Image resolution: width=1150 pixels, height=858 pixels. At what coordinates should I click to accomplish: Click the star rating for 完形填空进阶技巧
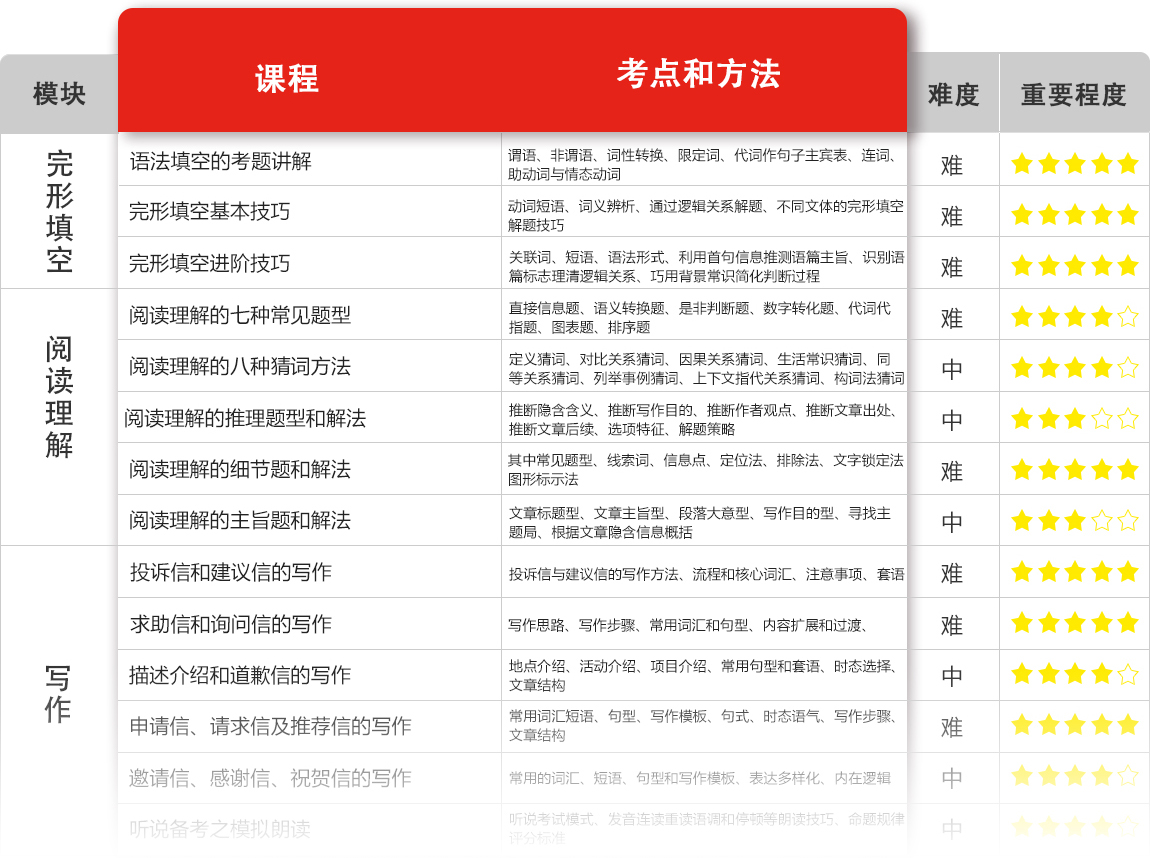tap(1074, 265)
